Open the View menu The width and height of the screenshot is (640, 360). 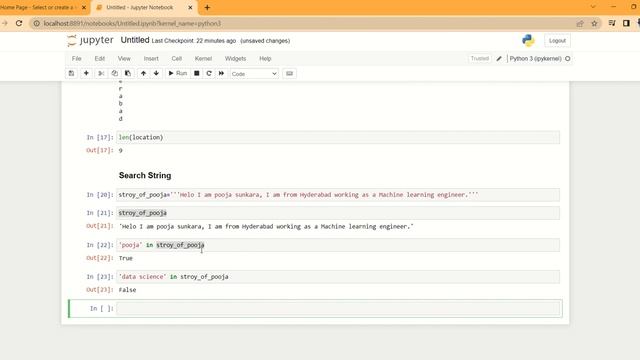coord(124,59)
